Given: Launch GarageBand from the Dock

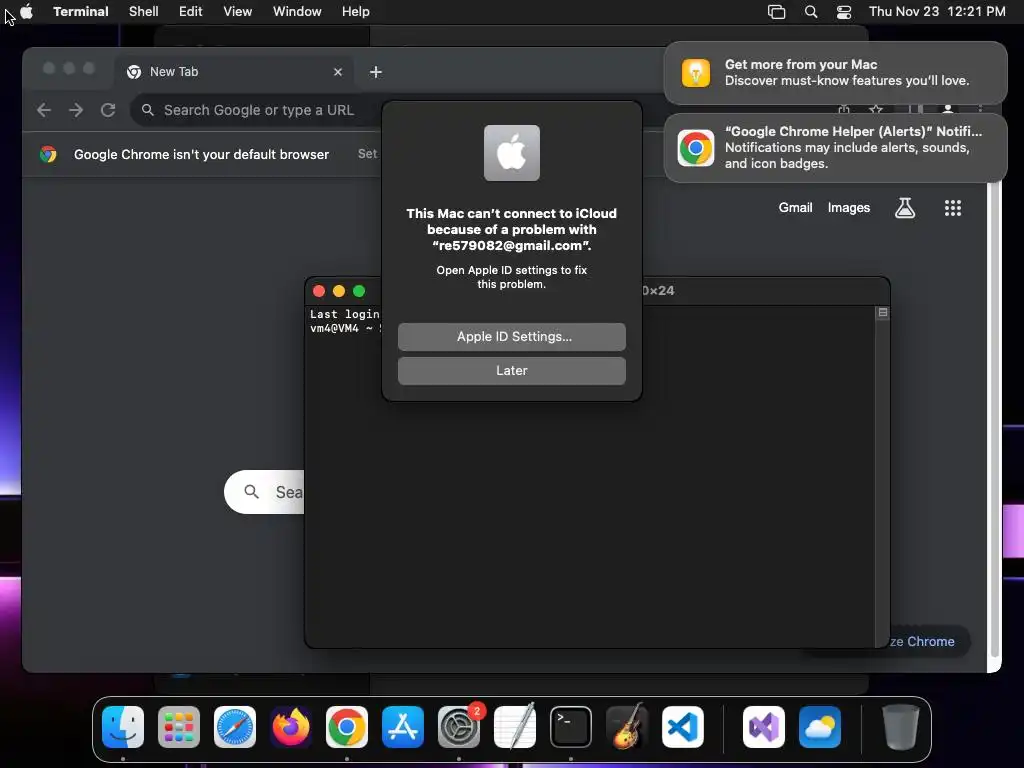Looking at the screenshot, I should click(x=627, y=727).
